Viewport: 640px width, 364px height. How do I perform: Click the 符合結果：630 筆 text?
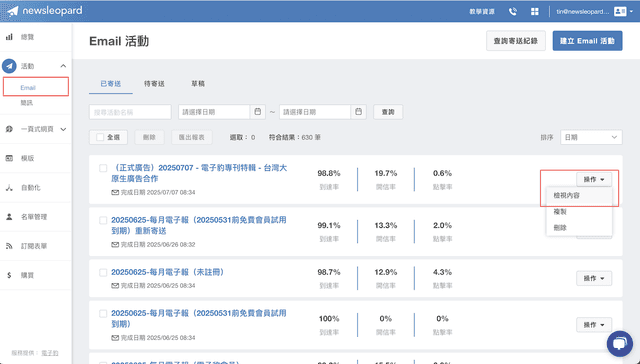(x=294, y=138)
